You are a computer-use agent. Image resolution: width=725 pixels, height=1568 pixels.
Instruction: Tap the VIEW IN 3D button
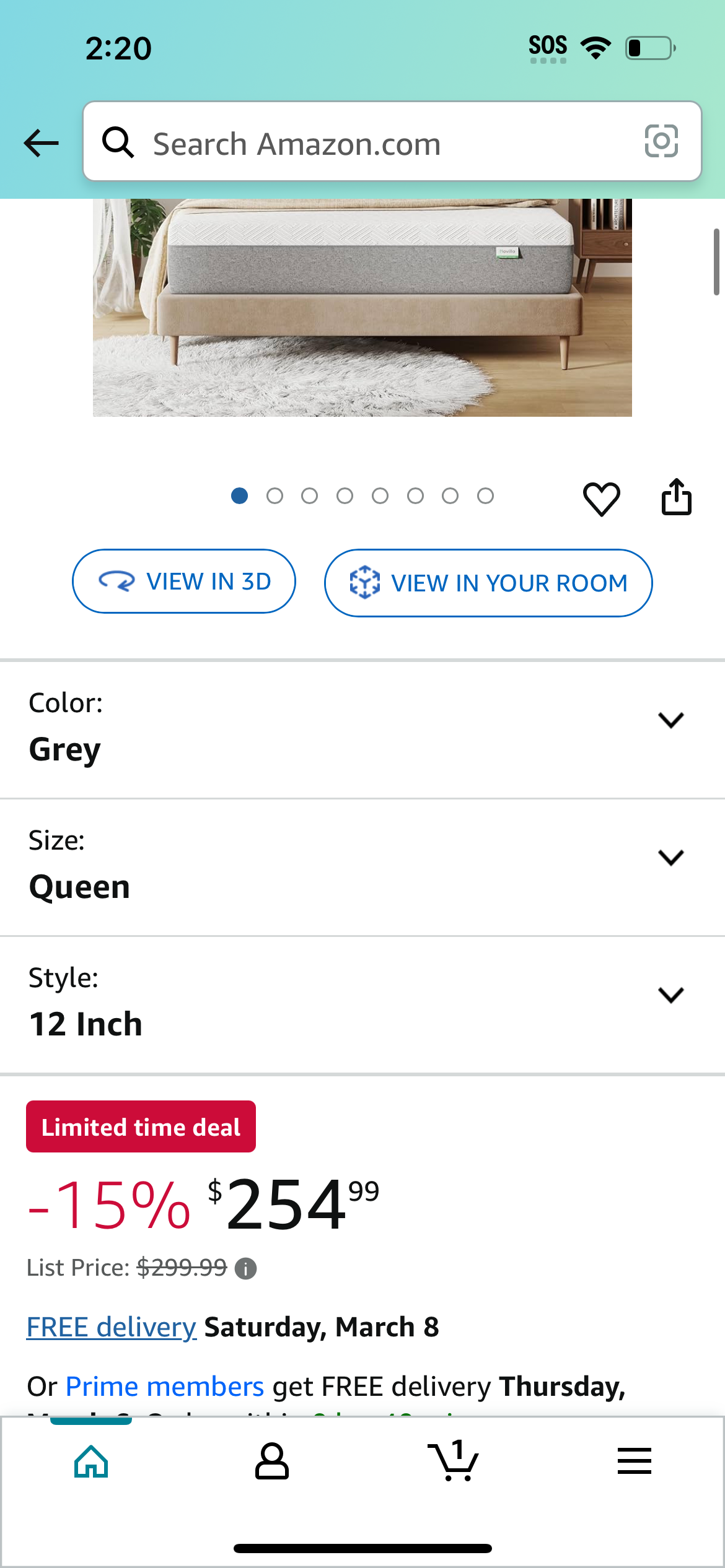184,581
